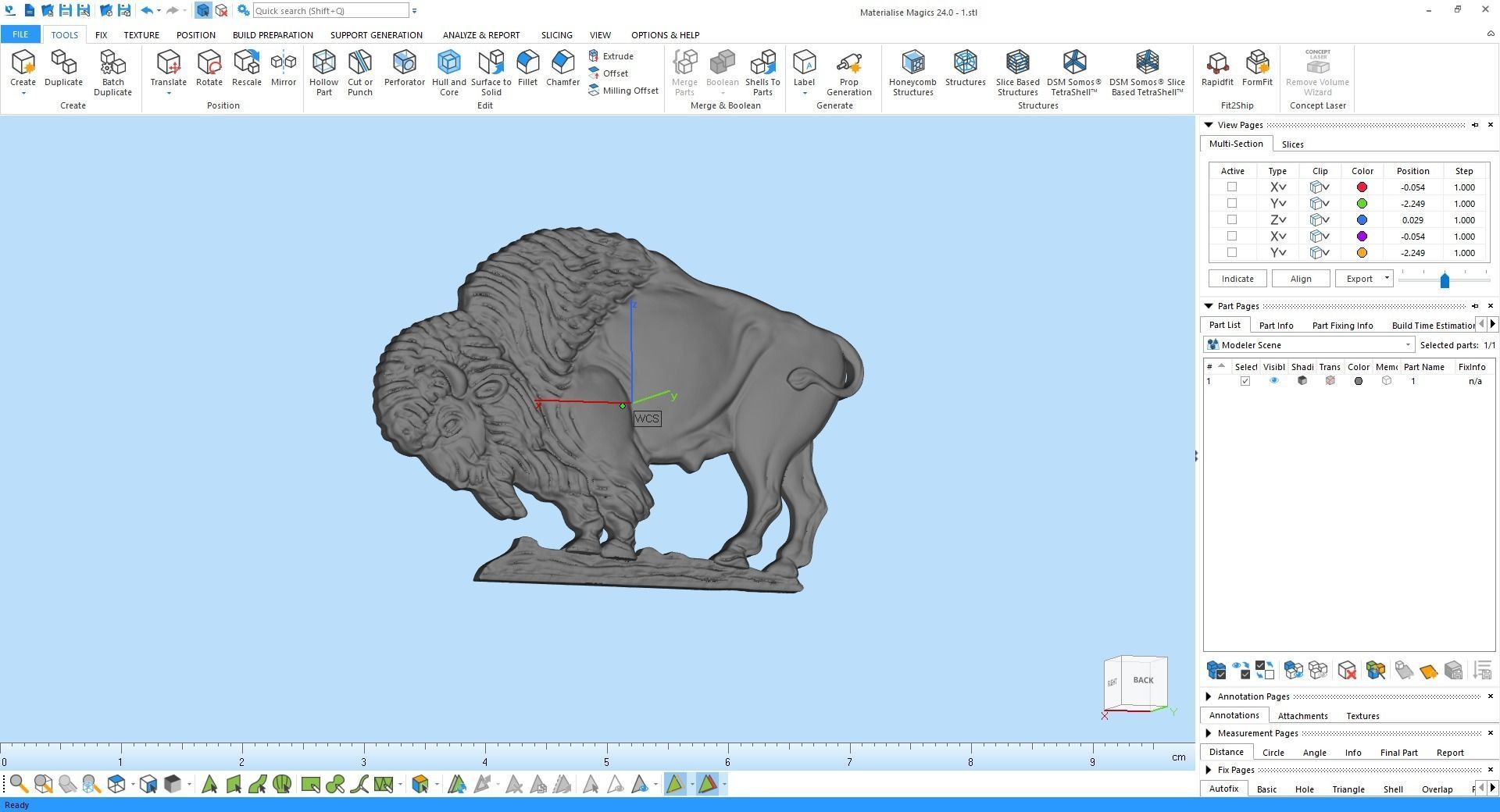Activate the Shells To Parts tool
Viewport: 1500px width, 812px height.
coord(762,70)
